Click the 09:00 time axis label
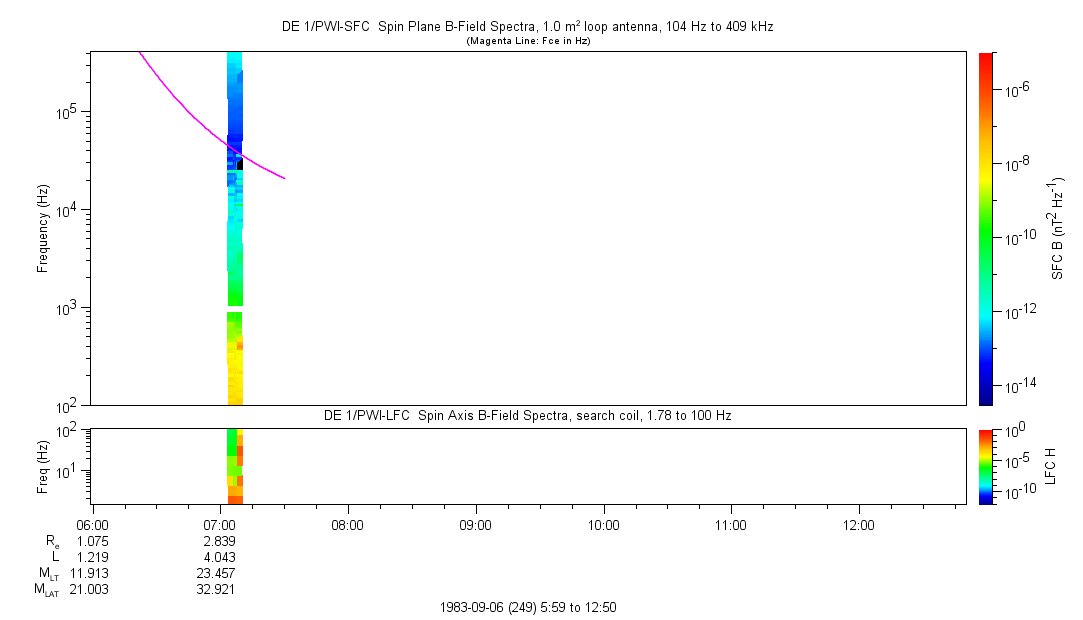Viewport: 1083px width, 620px height. (x=475, y=525)
